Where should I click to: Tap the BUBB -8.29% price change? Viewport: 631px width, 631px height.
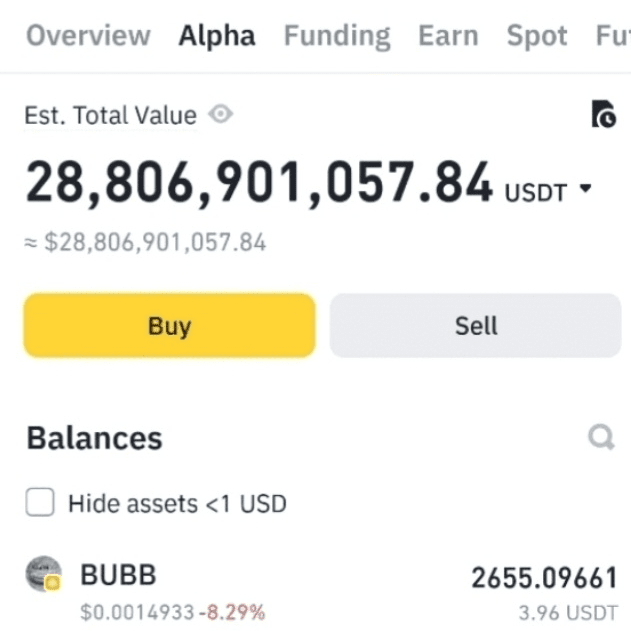pyautogui.click(x=232, y=612)
